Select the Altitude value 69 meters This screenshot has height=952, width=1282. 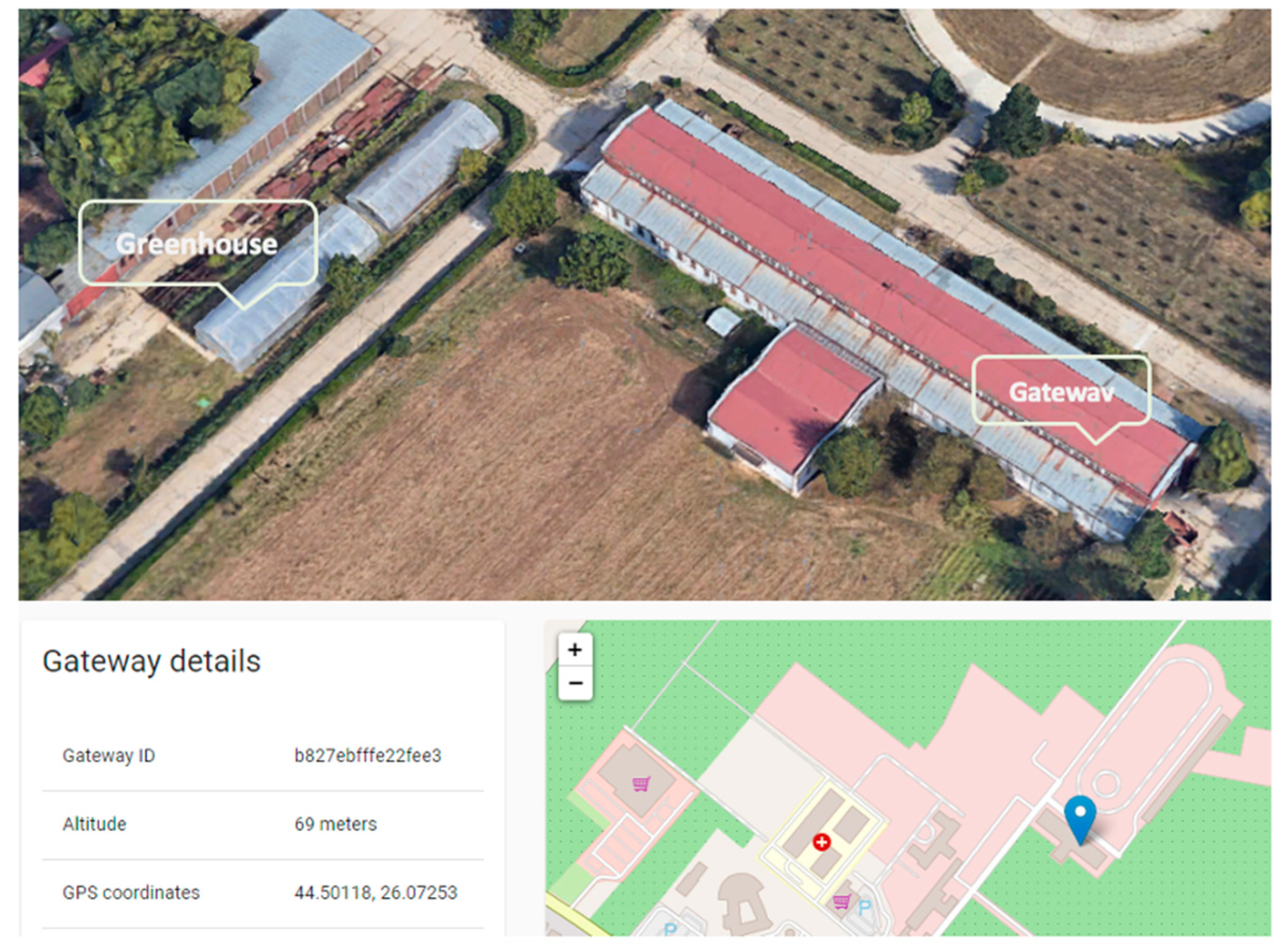(336, 824)
